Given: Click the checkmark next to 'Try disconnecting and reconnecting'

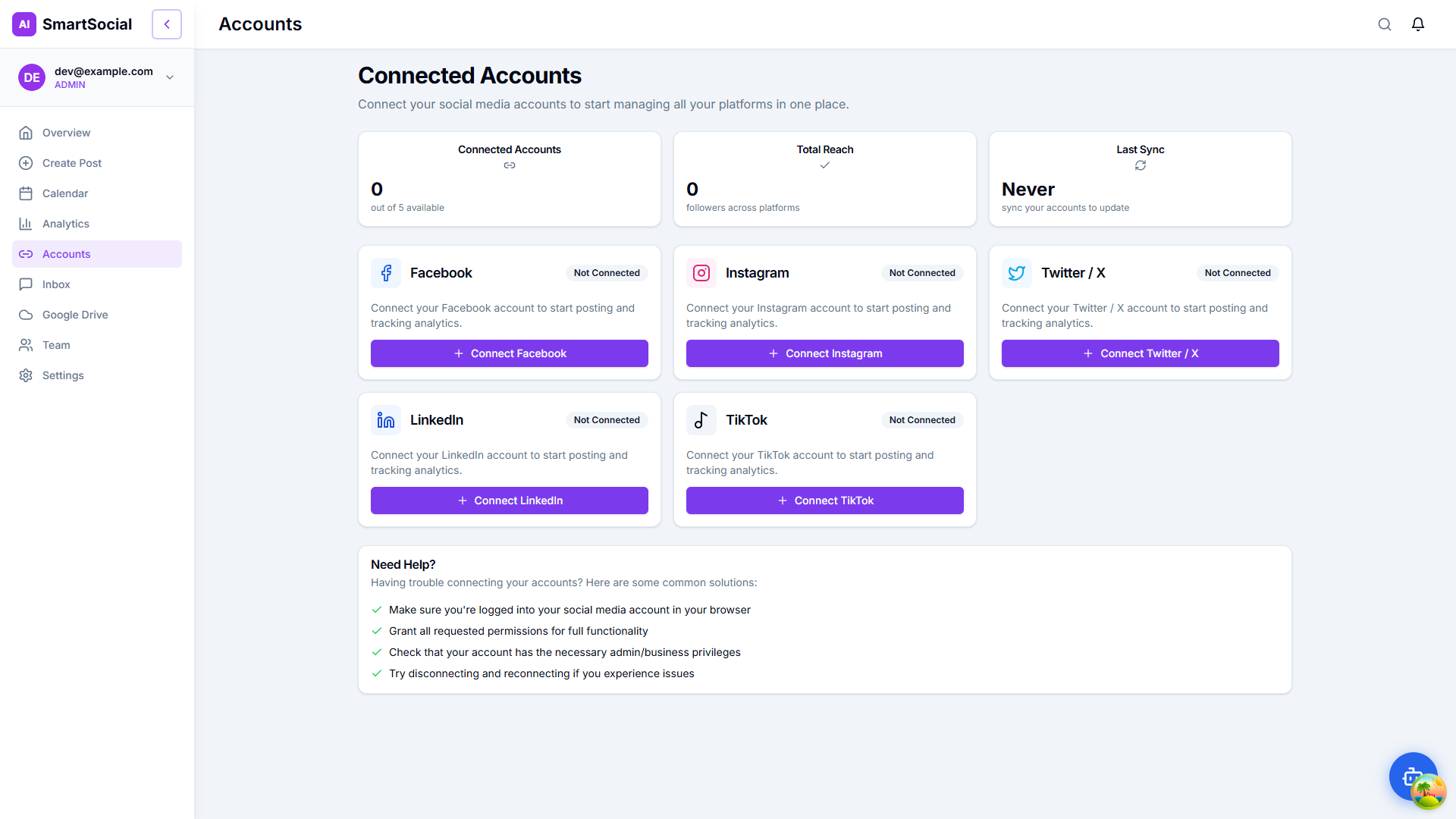Looking at the screenshot, I should (x=377, y=673).
